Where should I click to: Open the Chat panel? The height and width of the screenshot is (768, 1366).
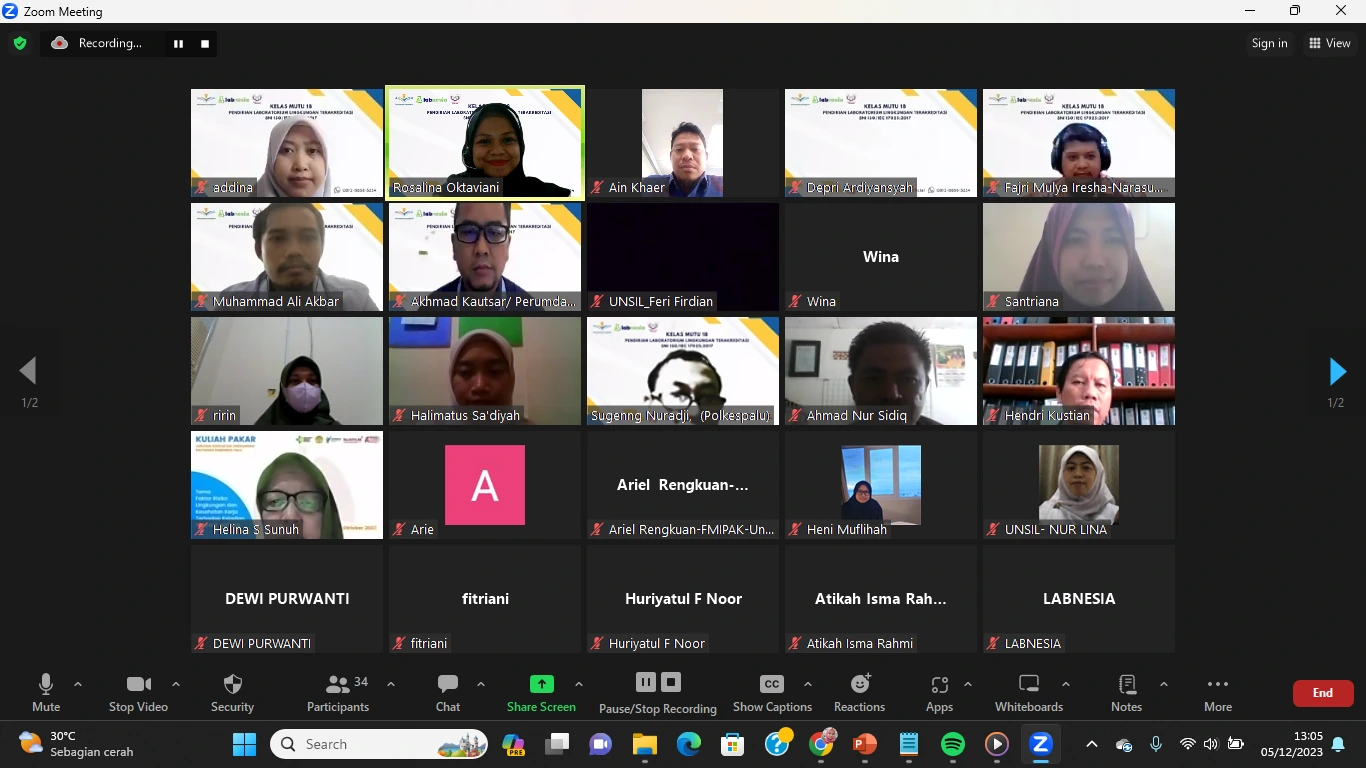pos(448,685)
